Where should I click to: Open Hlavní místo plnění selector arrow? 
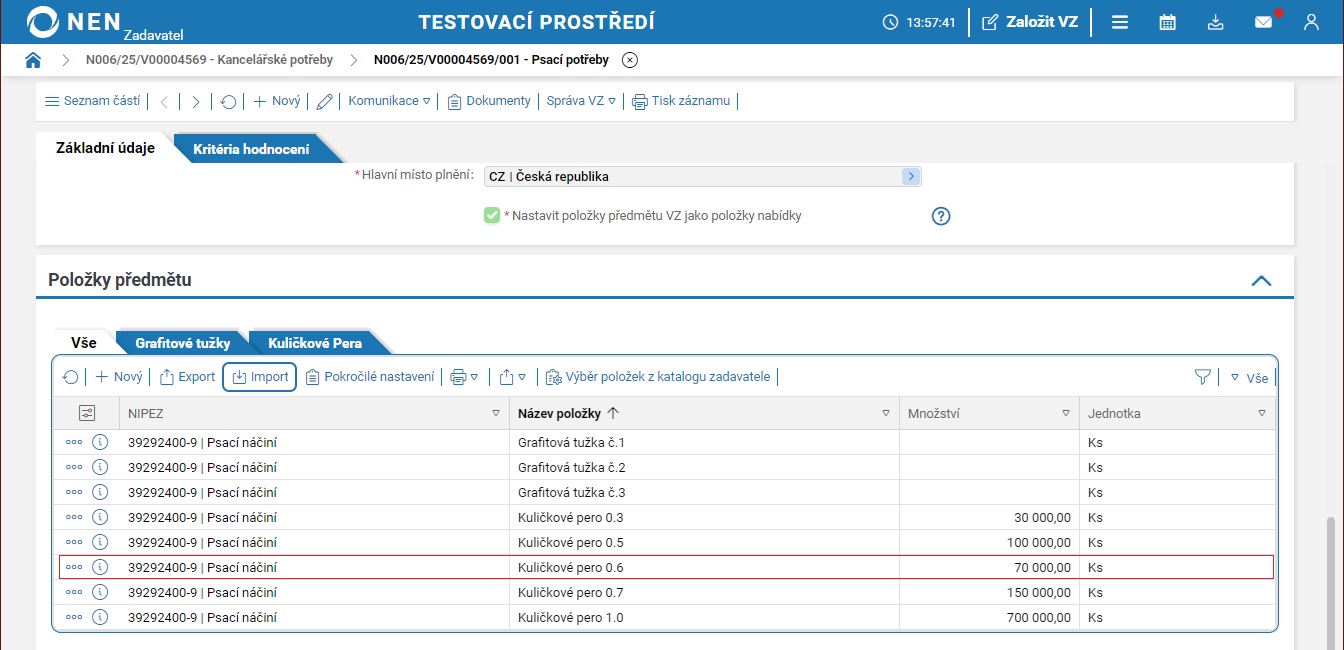point(910,176)
